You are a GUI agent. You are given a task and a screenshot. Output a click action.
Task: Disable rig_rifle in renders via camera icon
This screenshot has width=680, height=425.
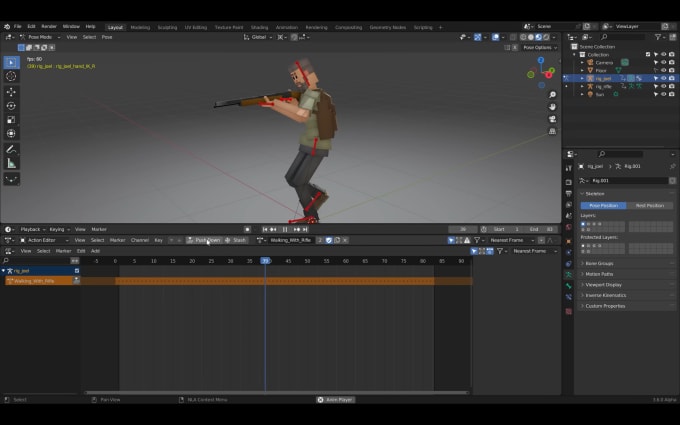(x=672, y=86)
